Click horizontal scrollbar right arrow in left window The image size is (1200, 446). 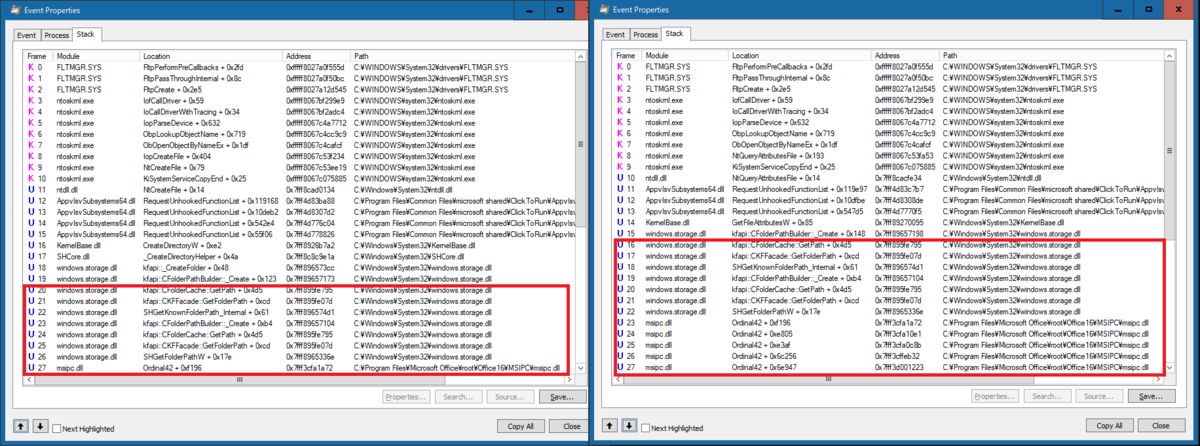point(571,381)
